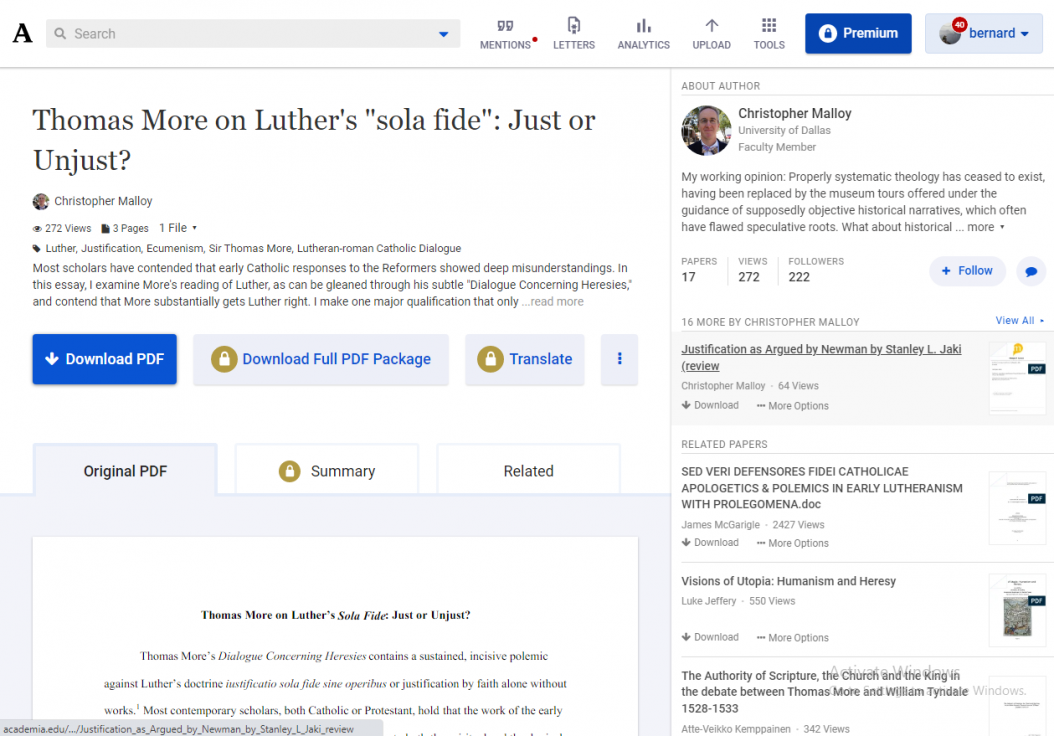Click the locked Translate button
The height and width of the screenshot is (736, 1054).
point(524,359)
